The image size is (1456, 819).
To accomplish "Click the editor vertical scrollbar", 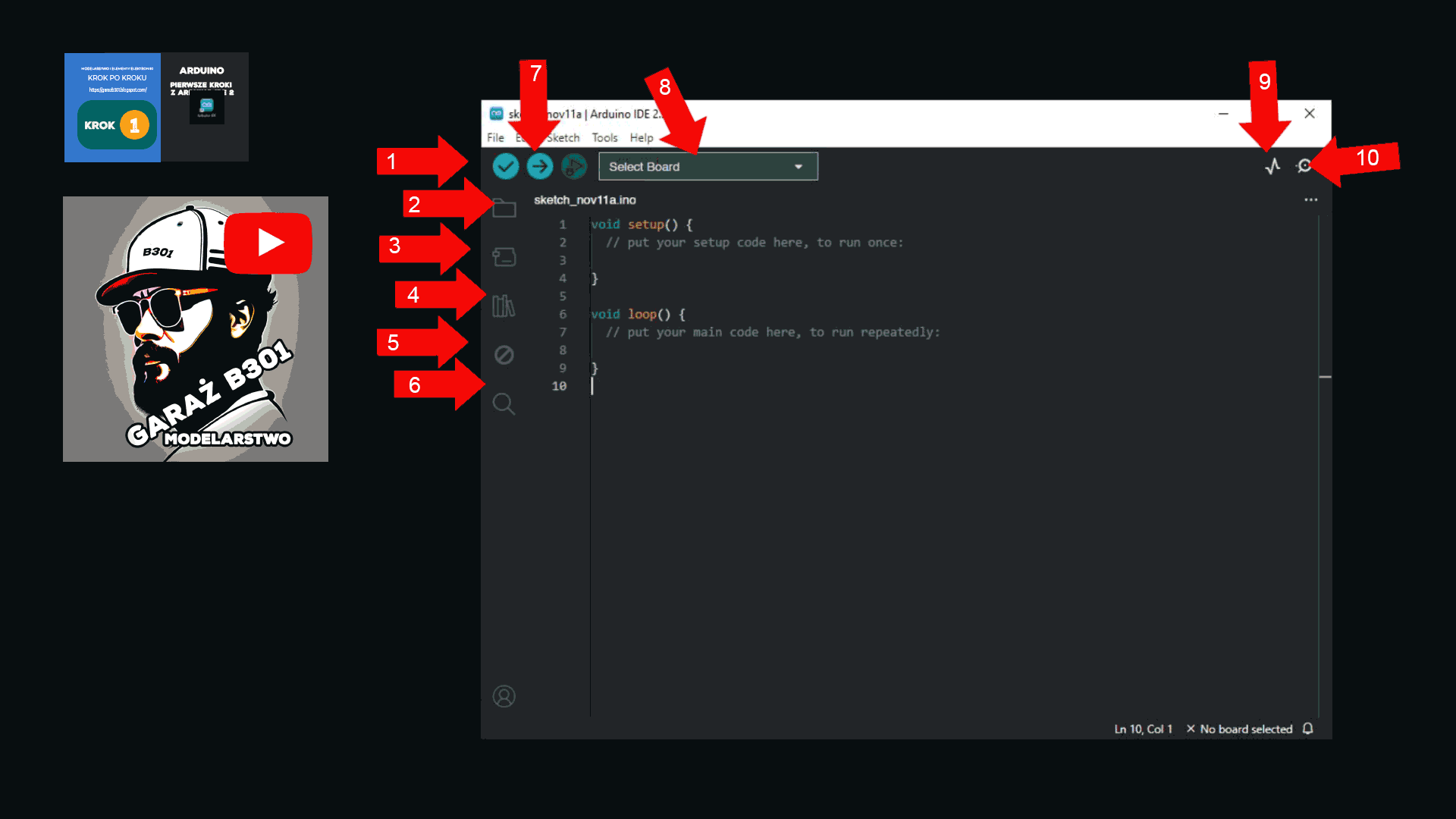I will pyautogui.click(x=1325, y=466).
